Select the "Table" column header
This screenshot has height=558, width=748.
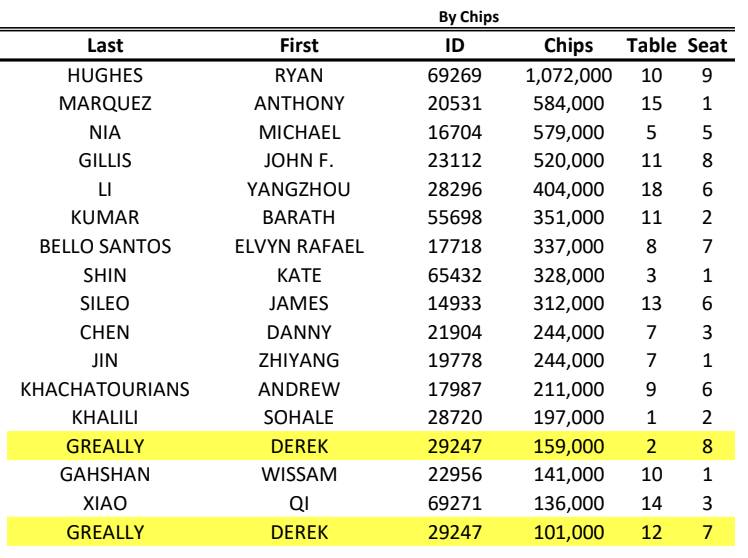(650, 45)
